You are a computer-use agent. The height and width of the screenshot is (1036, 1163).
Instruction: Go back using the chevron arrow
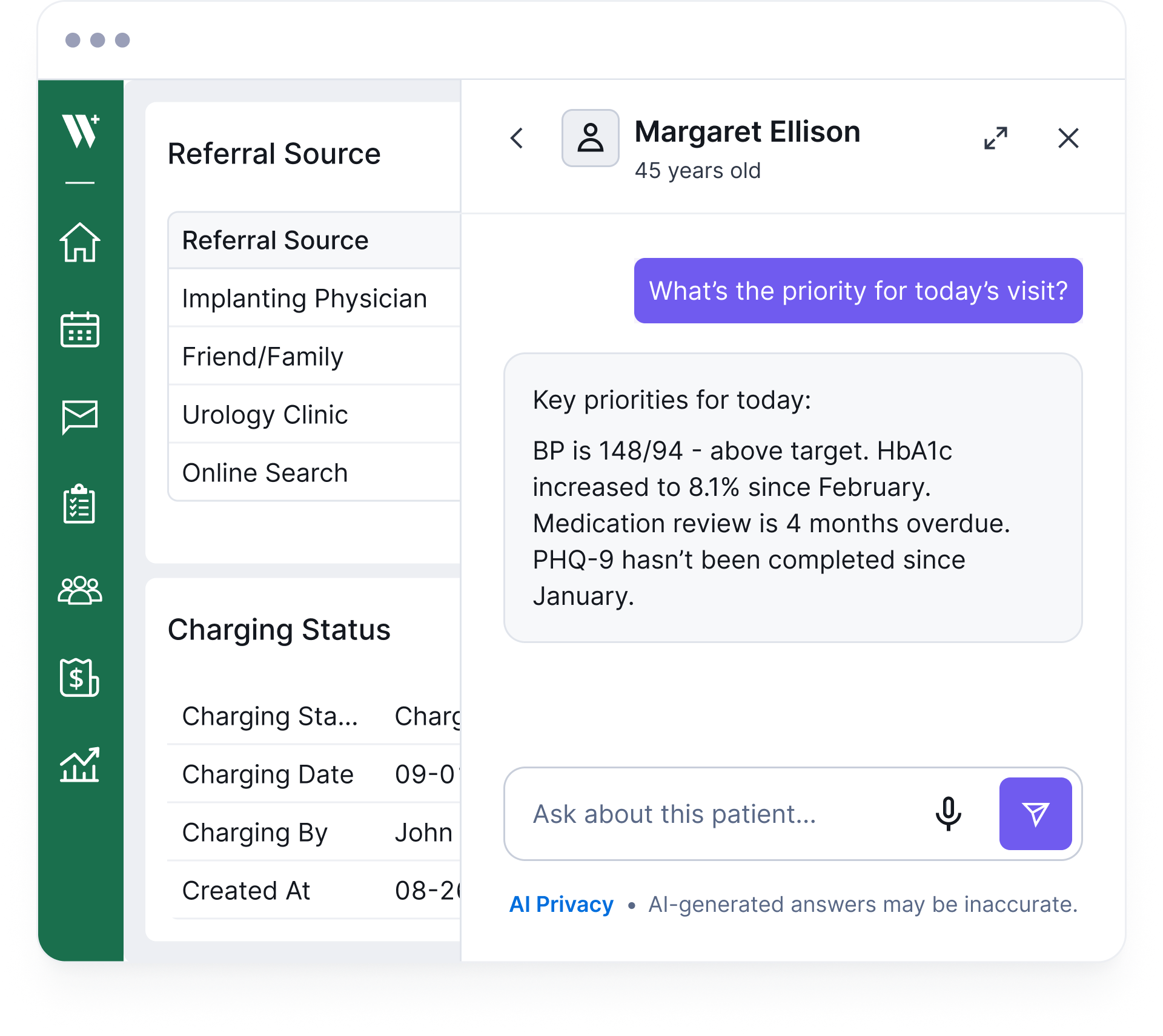517,138
